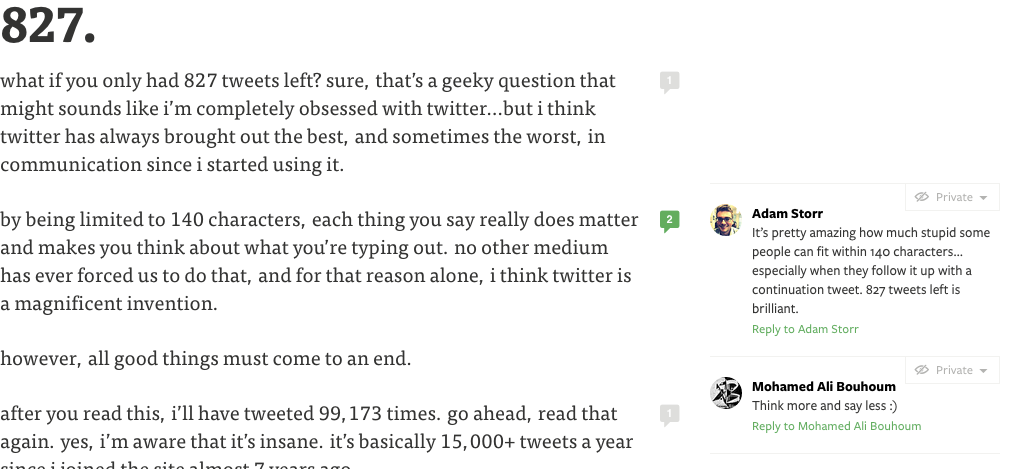Click Adam Storr's avatar picture
This screenshot has width=1024, height=469.
(725, 220)
